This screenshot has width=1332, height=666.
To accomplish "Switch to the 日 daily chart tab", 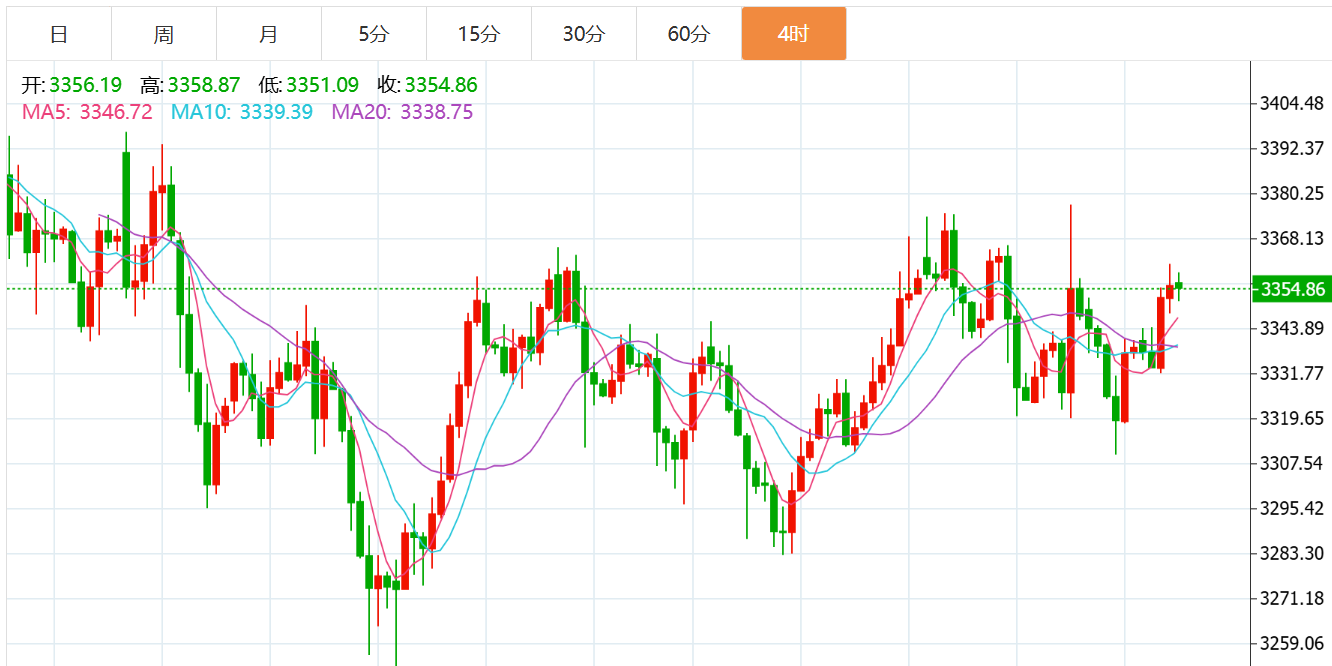I will (x=59, y=34).
